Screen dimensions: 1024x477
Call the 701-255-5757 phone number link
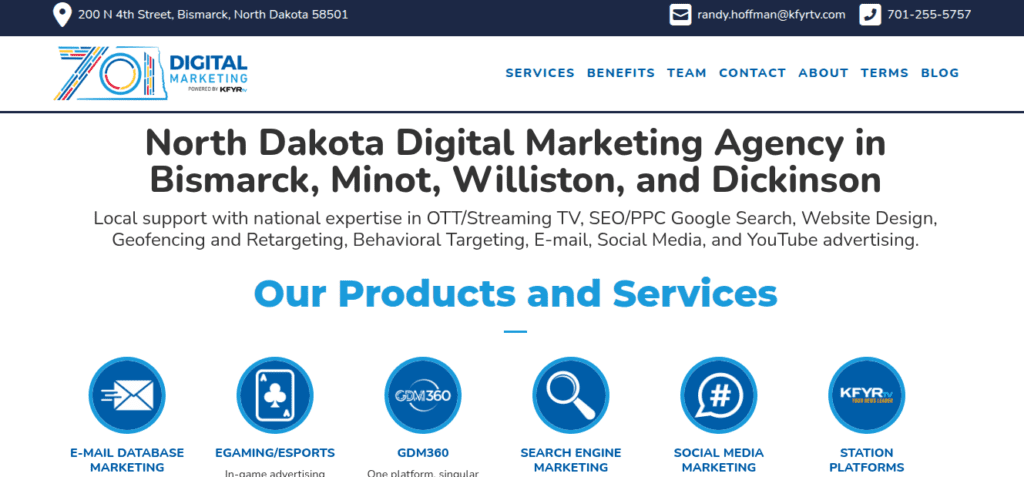(929, 15)
